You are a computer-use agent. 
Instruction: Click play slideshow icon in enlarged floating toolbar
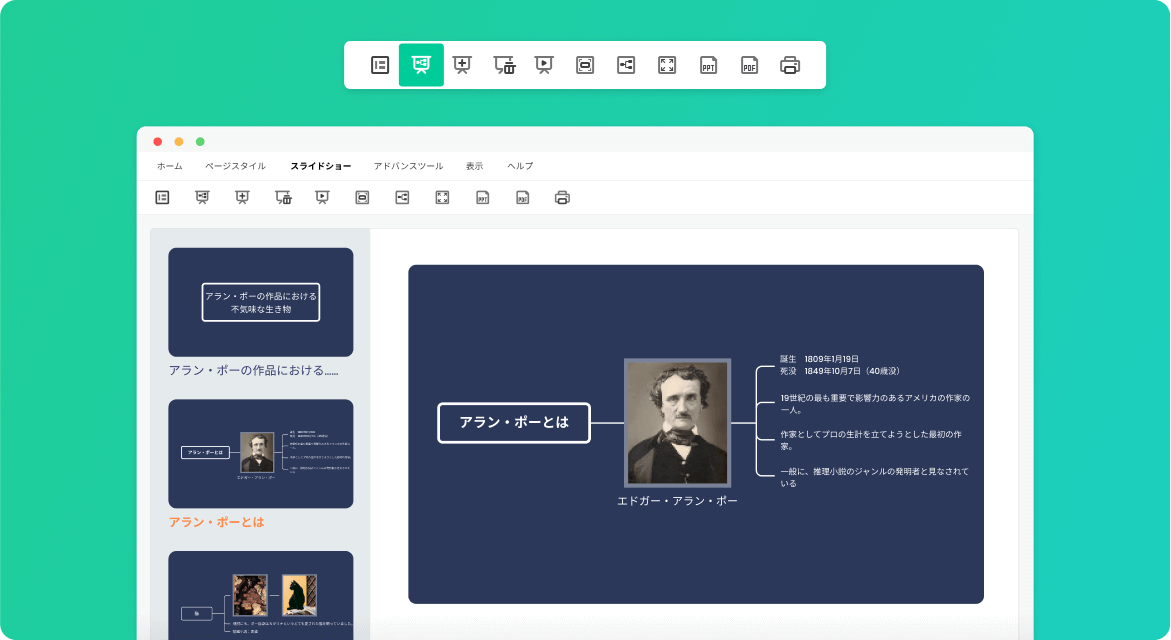(544, 65)
